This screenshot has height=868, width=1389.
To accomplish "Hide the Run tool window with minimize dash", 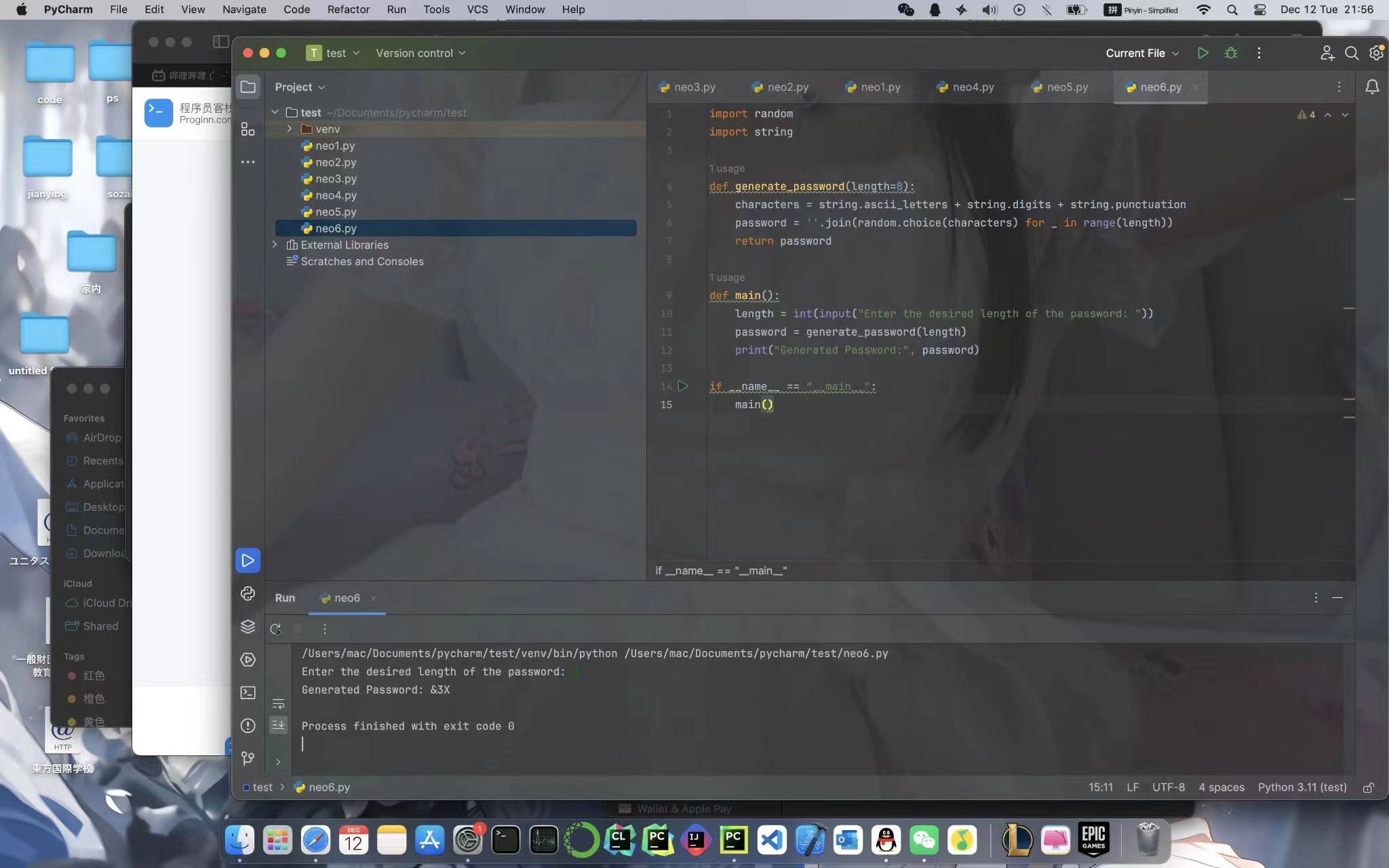I will pos(1337,597).
